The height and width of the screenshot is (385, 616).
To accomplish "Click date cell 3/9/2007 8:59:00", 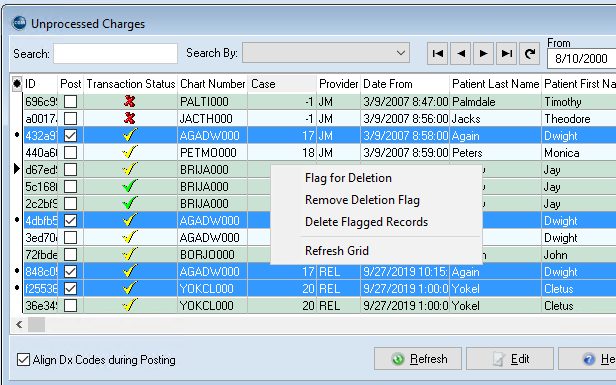I will pyautogui.click(x=405, y=152).
